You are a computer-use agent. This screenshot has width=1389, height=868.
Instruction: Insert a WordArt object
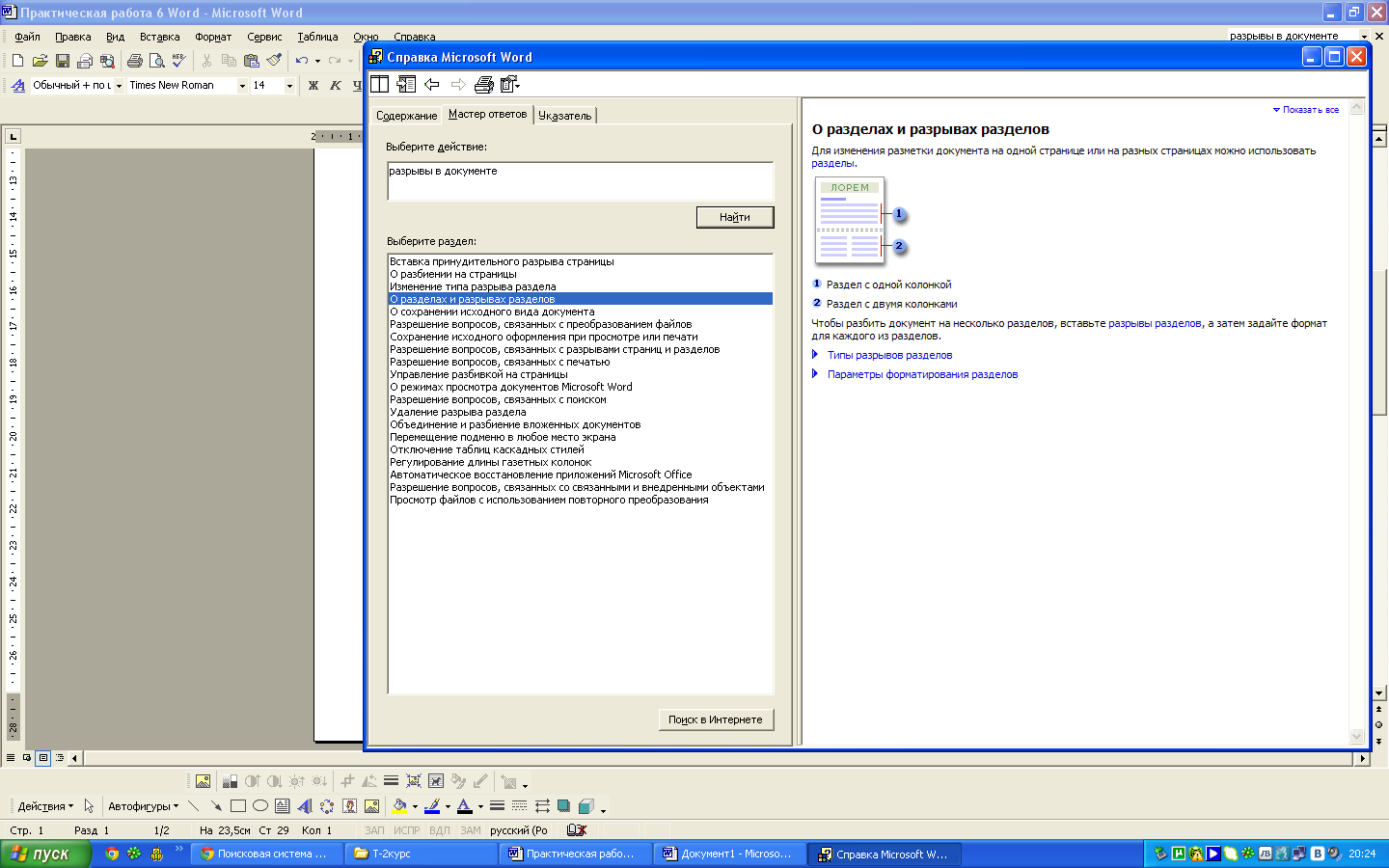point(305,806)
